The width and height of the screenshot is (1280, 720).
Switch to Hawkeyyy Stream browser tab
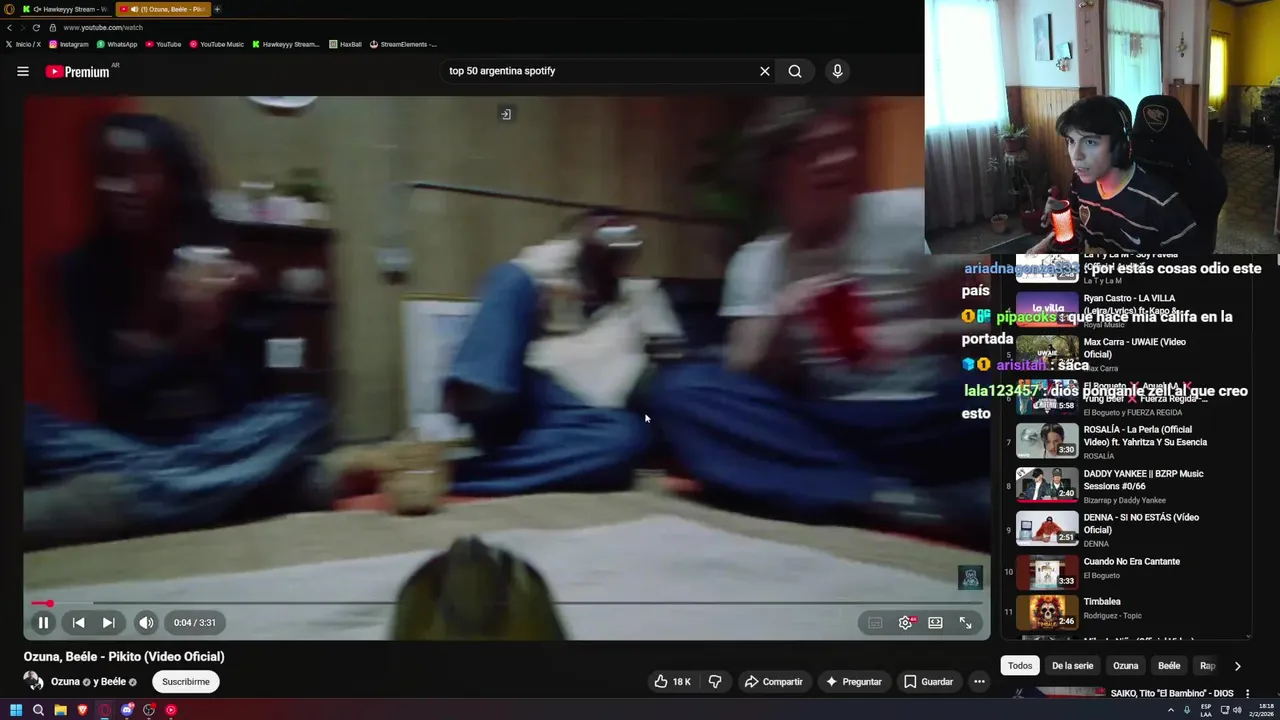click(x=66, y=9)
